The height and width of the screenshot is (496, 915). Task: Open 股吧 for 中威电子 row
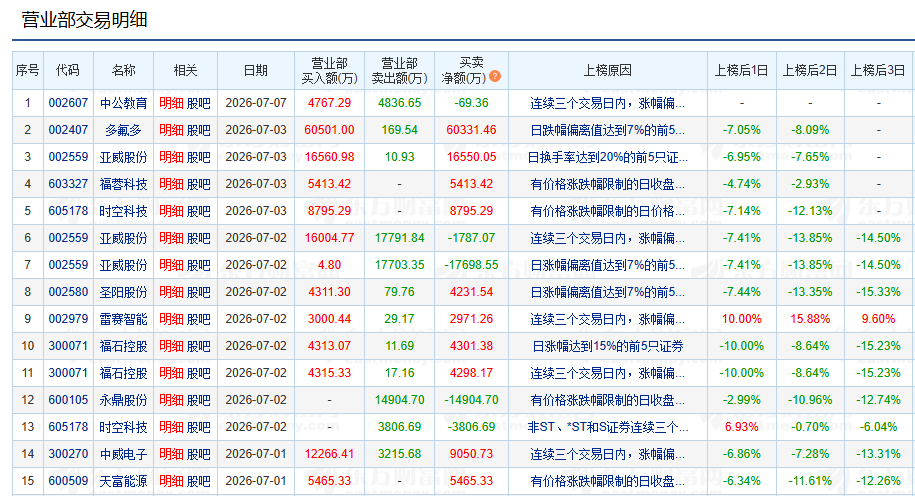coord(198,453)
